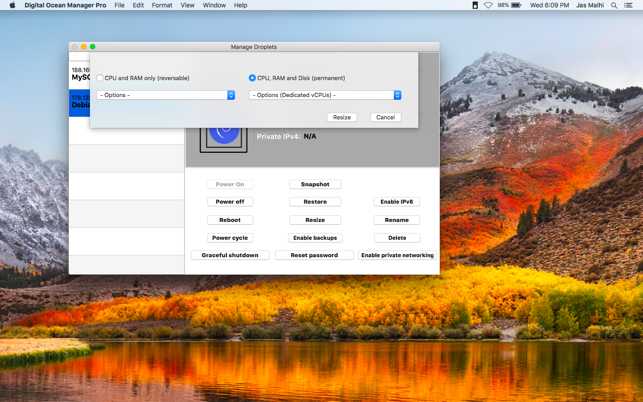Screen dimensions: 643x402
Task: Confirm with the dialog Resize button
Action: [x=342, y=117]
